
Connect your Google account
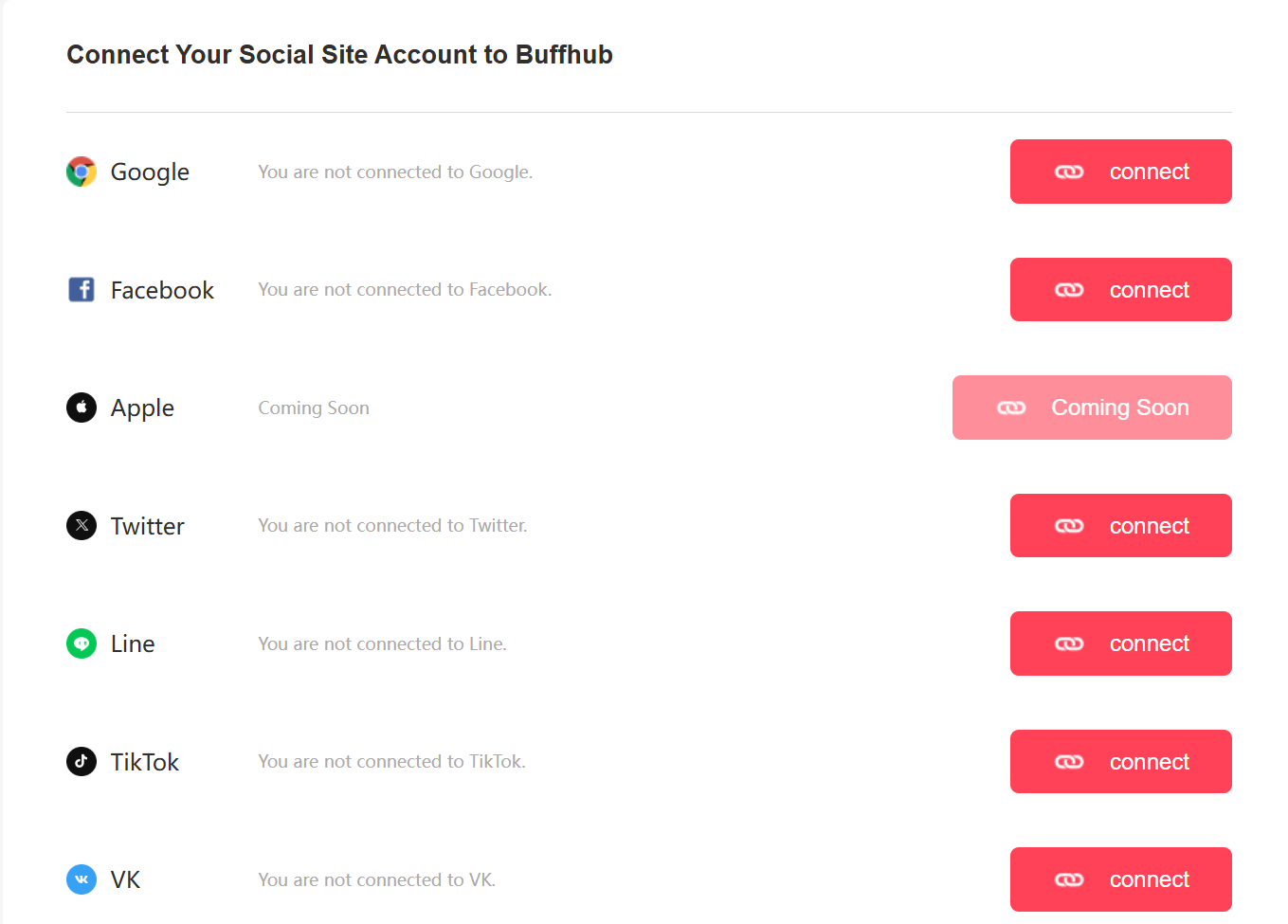point(1121,172)
